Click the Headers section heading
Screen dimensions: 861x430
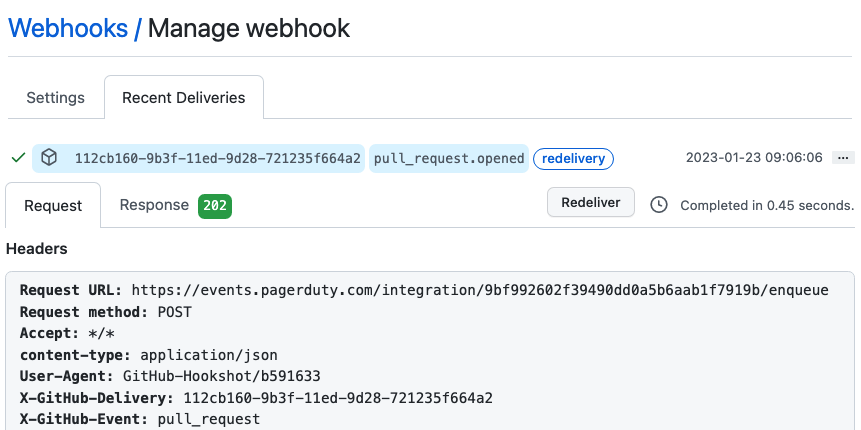pos(37,248)
